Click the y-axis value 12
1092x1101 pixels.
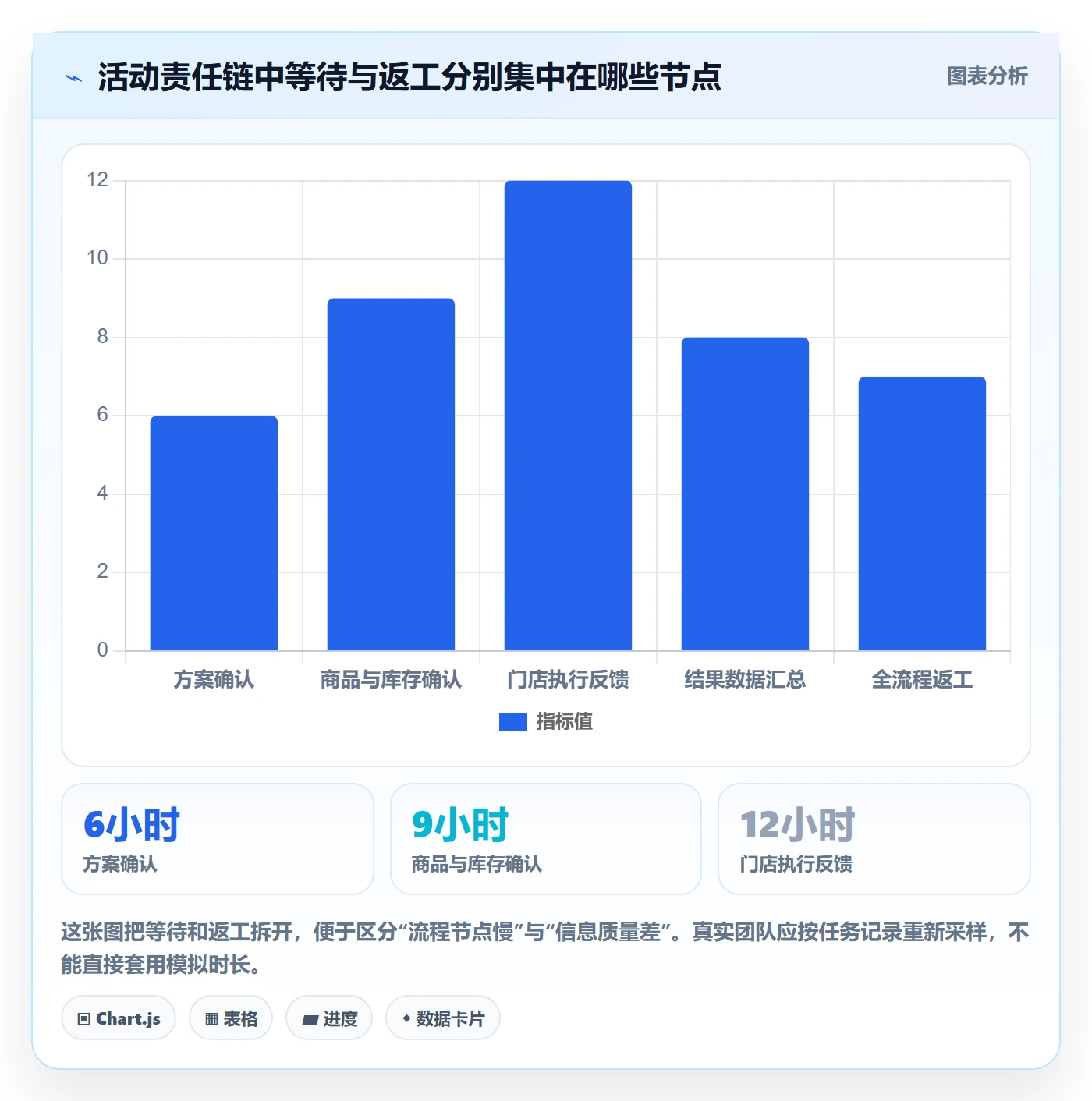(97, 180)
